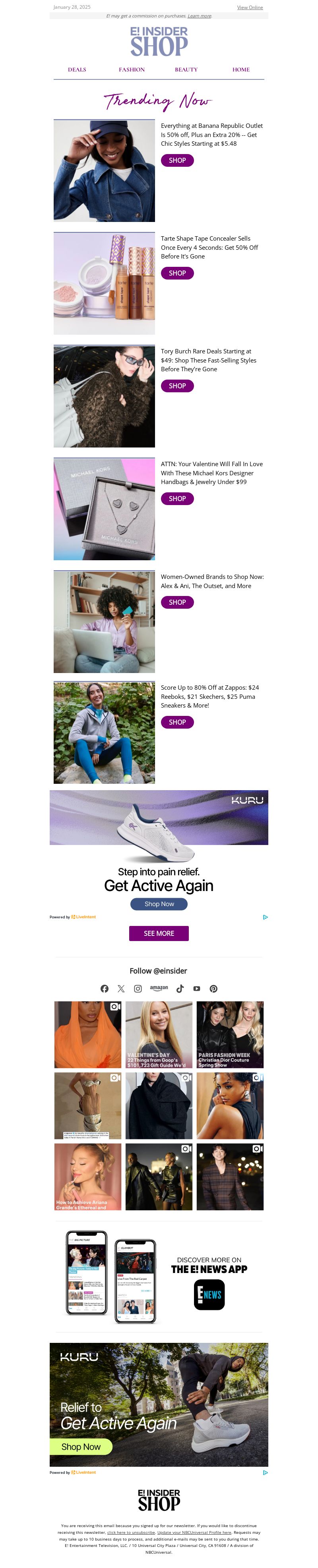The width and height of the screenshot is (318, 1568).
Task: Open the DEALS navigation item
Action: pyautogui.click(x=77, y=69)
